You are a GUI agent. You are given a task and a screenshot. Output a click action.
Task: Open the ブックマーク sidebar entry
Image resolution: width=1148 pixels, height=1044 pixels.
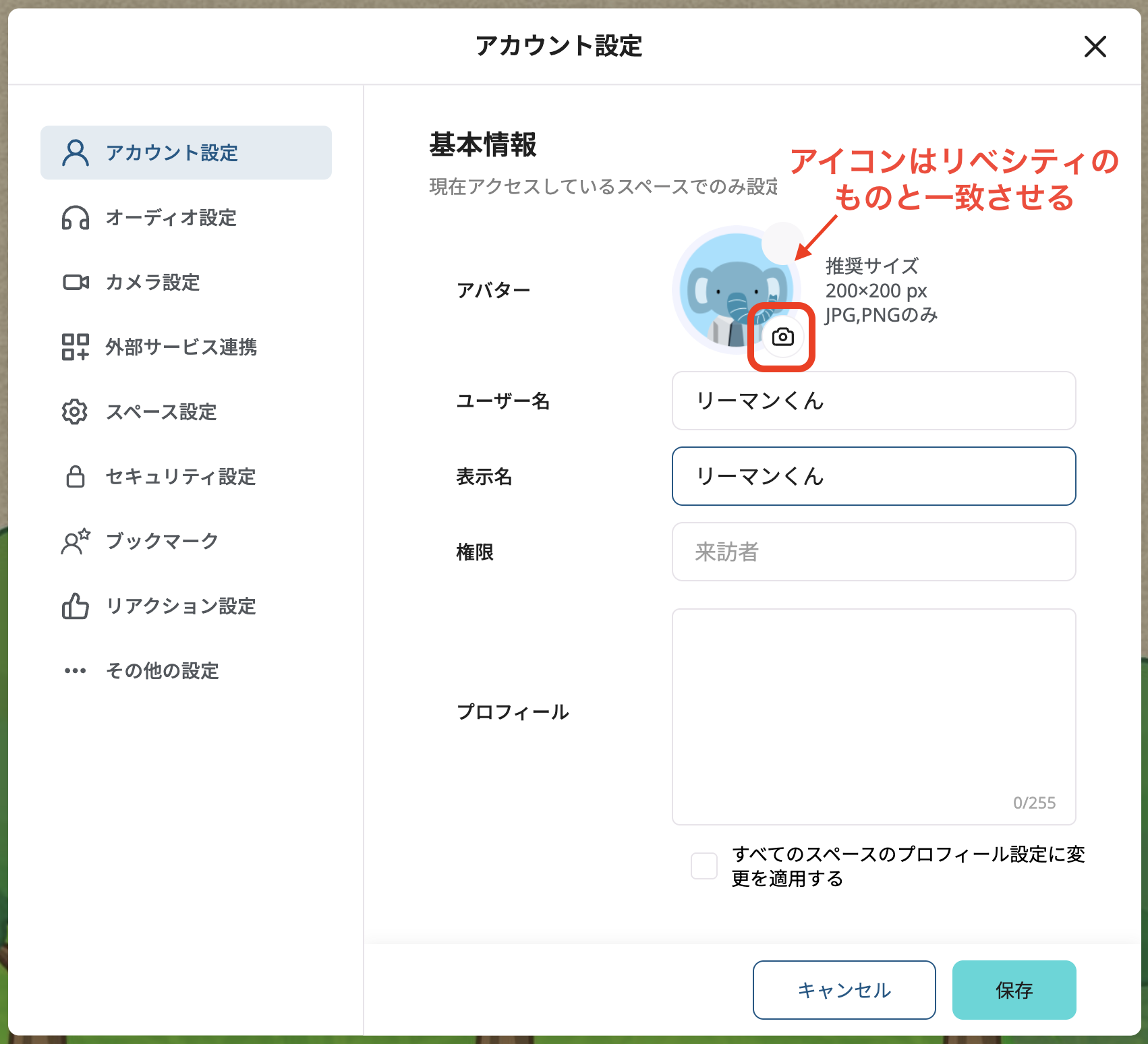coord(162,540)
